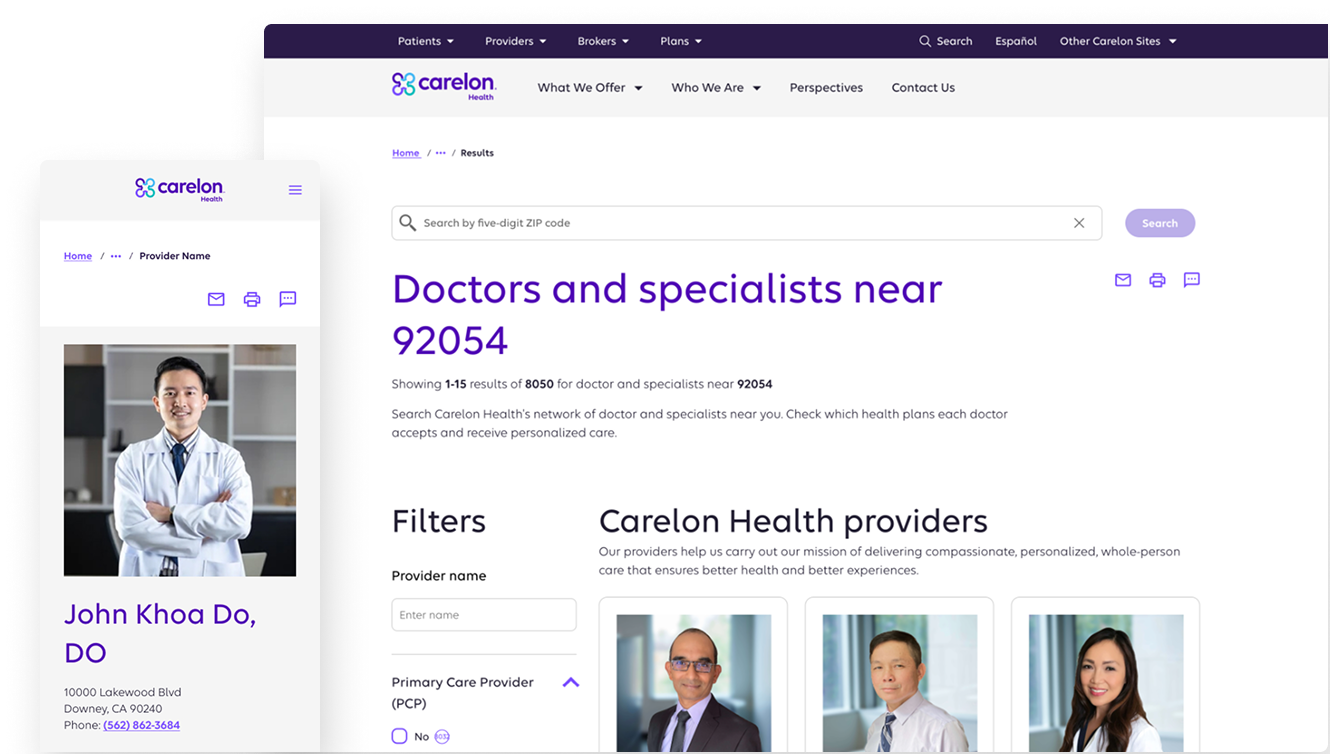1330x754 pixels.
Task: Open the chat feedback icon near the print icon
Action: point(1191,280)
